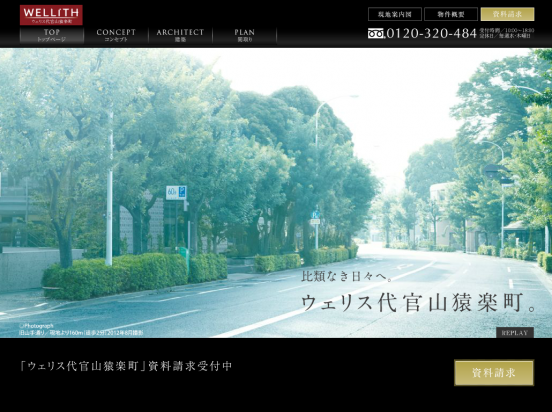Open the ARCHITECT 建築 menu item

[x=180, y=35]
